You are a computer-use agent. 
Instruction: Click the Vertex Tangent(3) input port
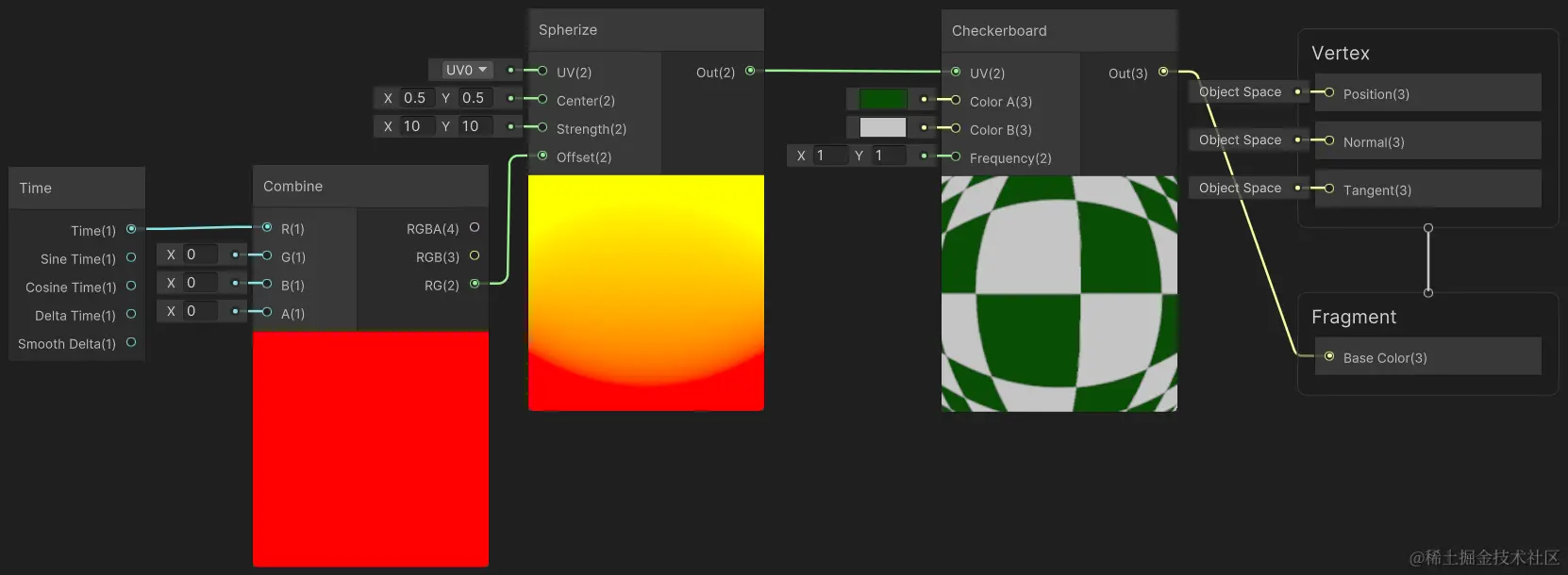pos(1329,189)
